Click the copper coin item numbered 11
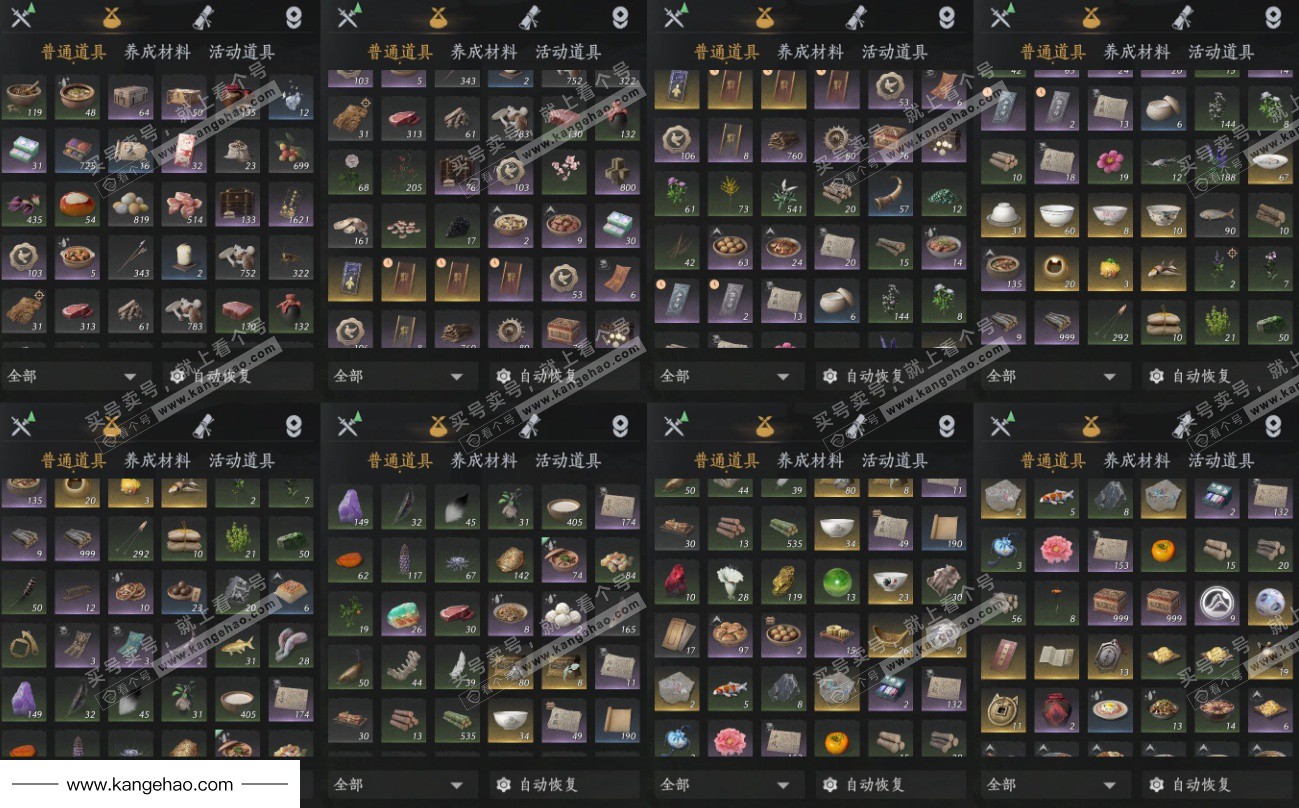The height and width of the screenshot is (808, 1299). click(x=1003, y=710)
